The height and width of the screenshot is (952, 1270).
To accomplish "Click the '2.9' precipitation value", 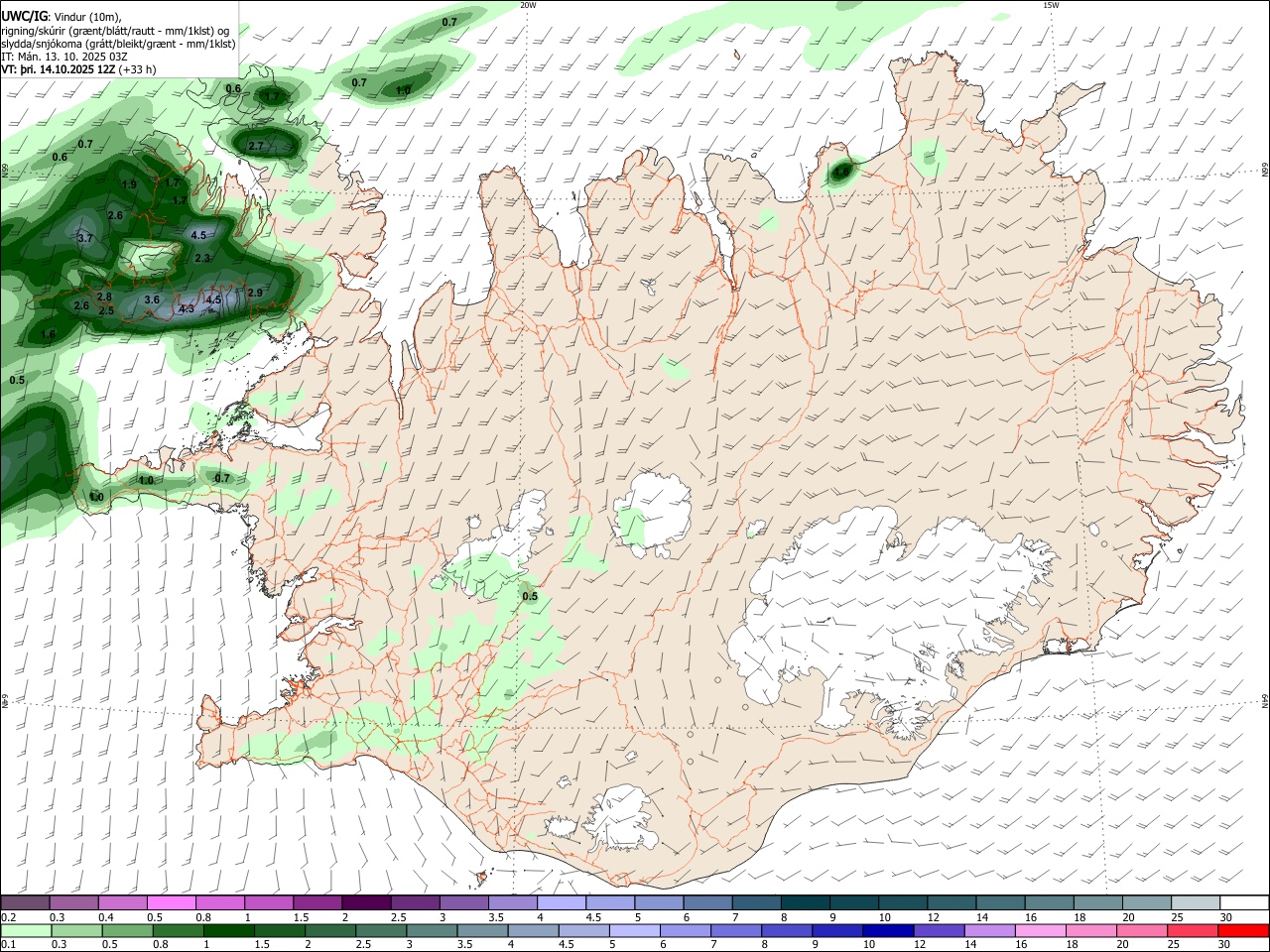I will (255, 293).
